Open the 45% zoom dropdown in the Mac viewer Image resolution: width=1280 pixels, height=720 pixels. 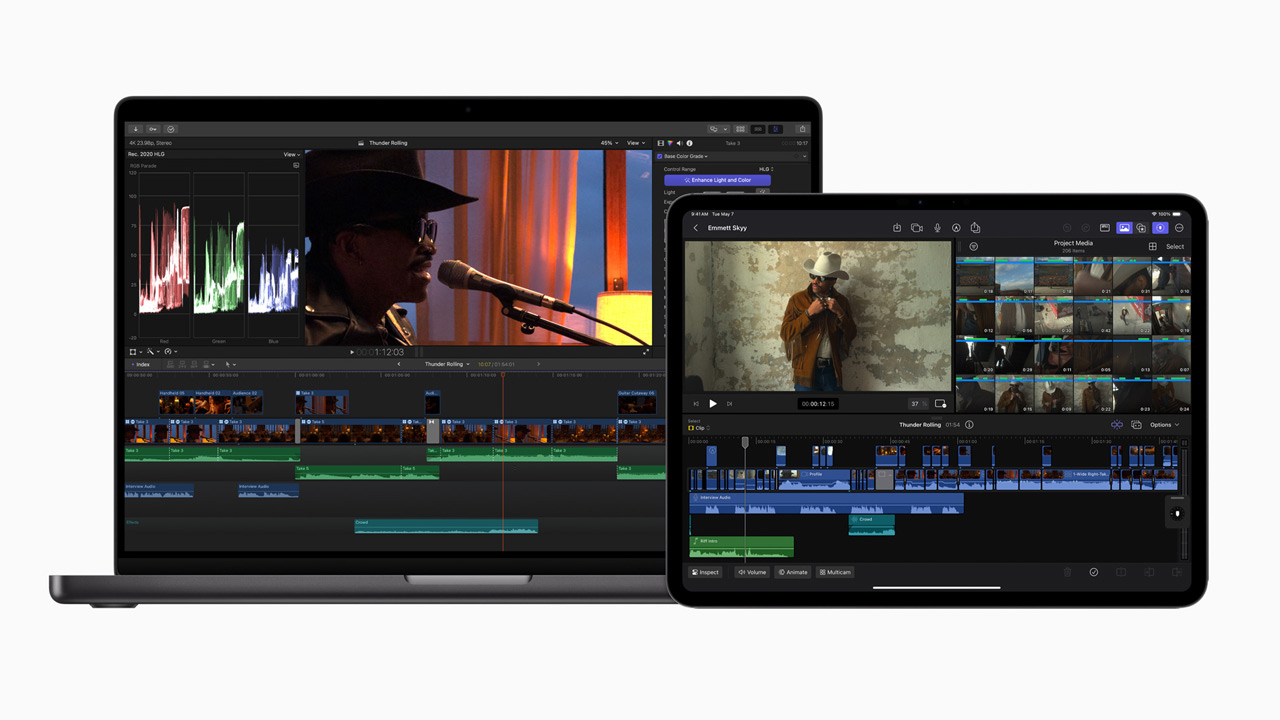coord(607,143)
